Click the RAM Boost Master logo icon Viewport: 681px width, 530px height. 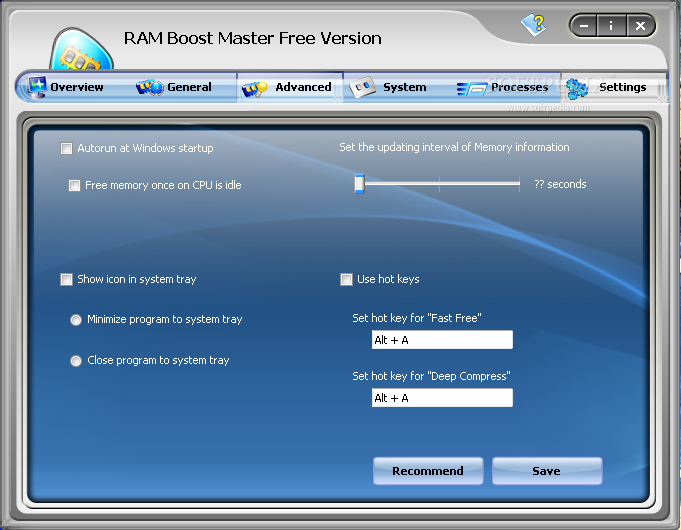pyautogui.click(x=81, y=49)
